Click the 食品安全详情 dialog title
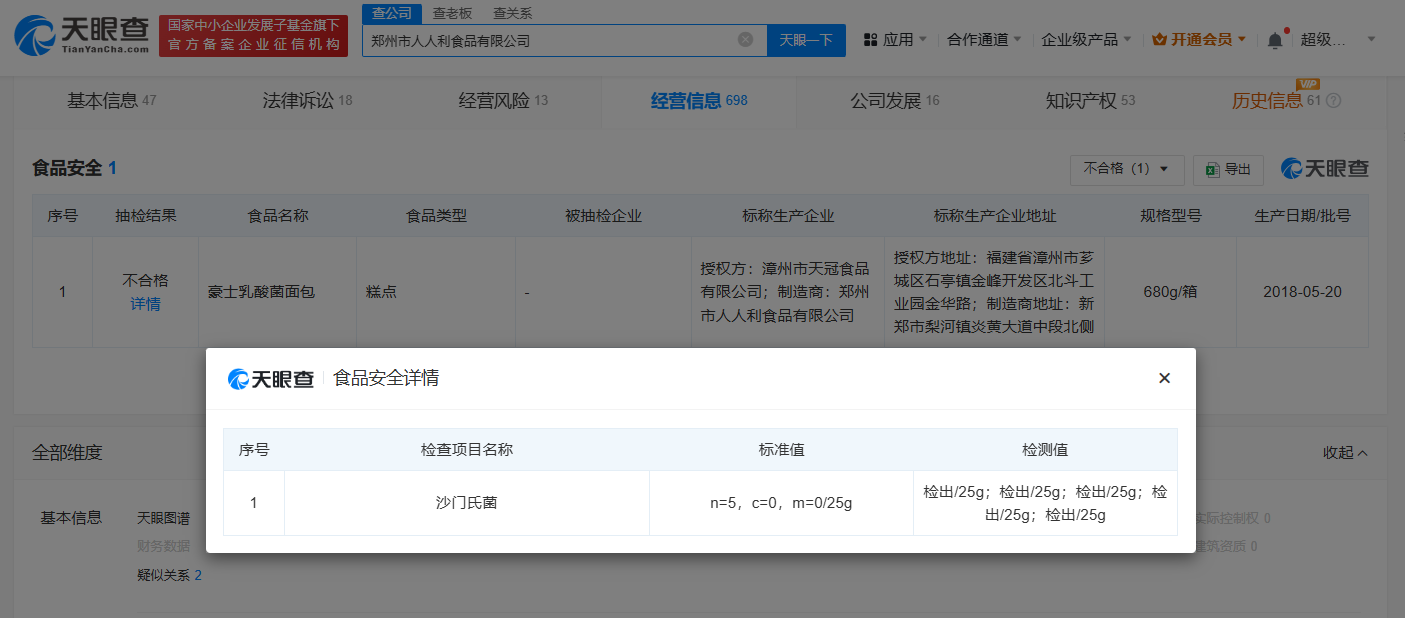This screenshot has height=618, width=1405. tap(386, 379)
